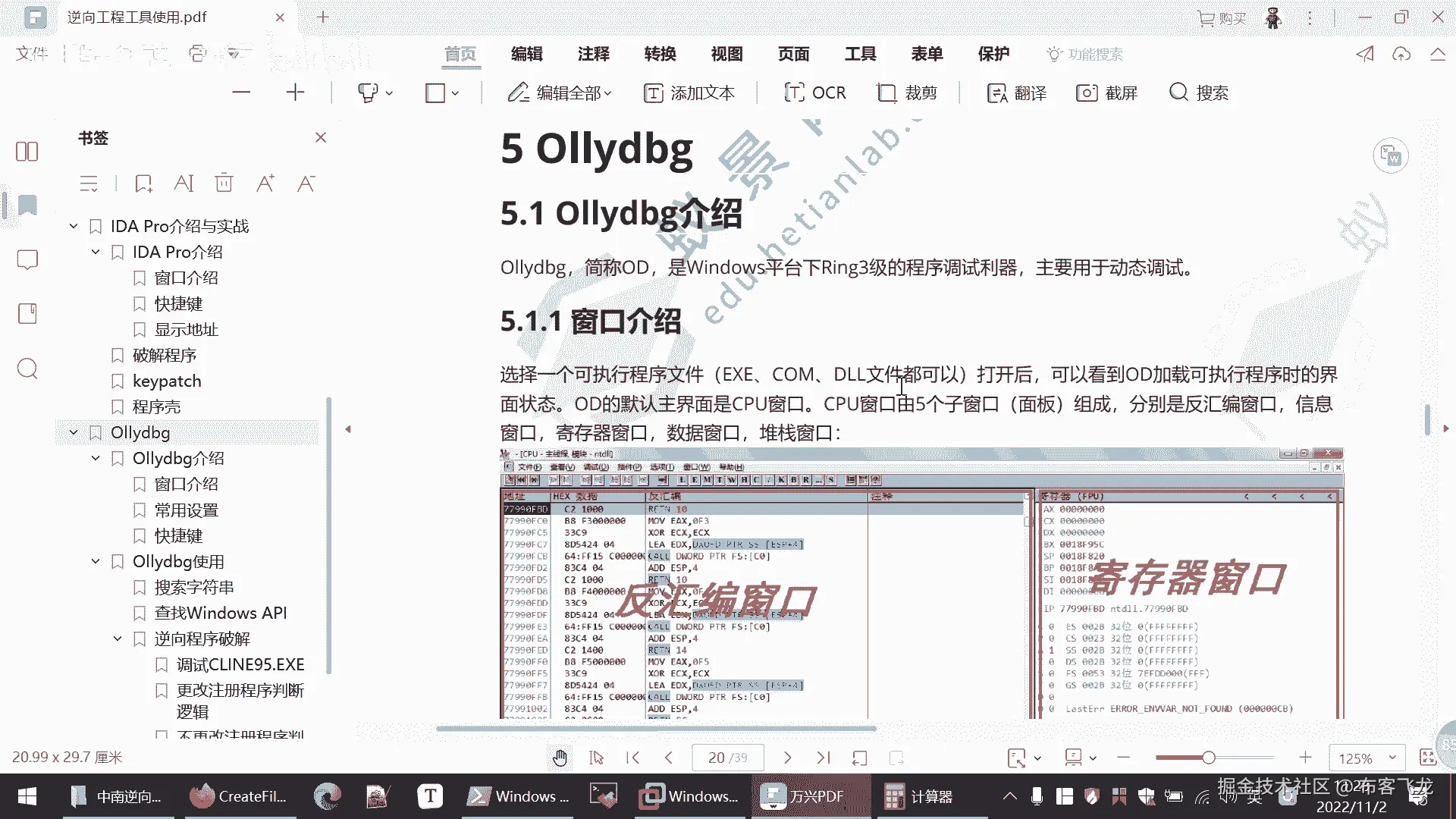Open the comments panel icon in sidebar

tap(27, 259)
